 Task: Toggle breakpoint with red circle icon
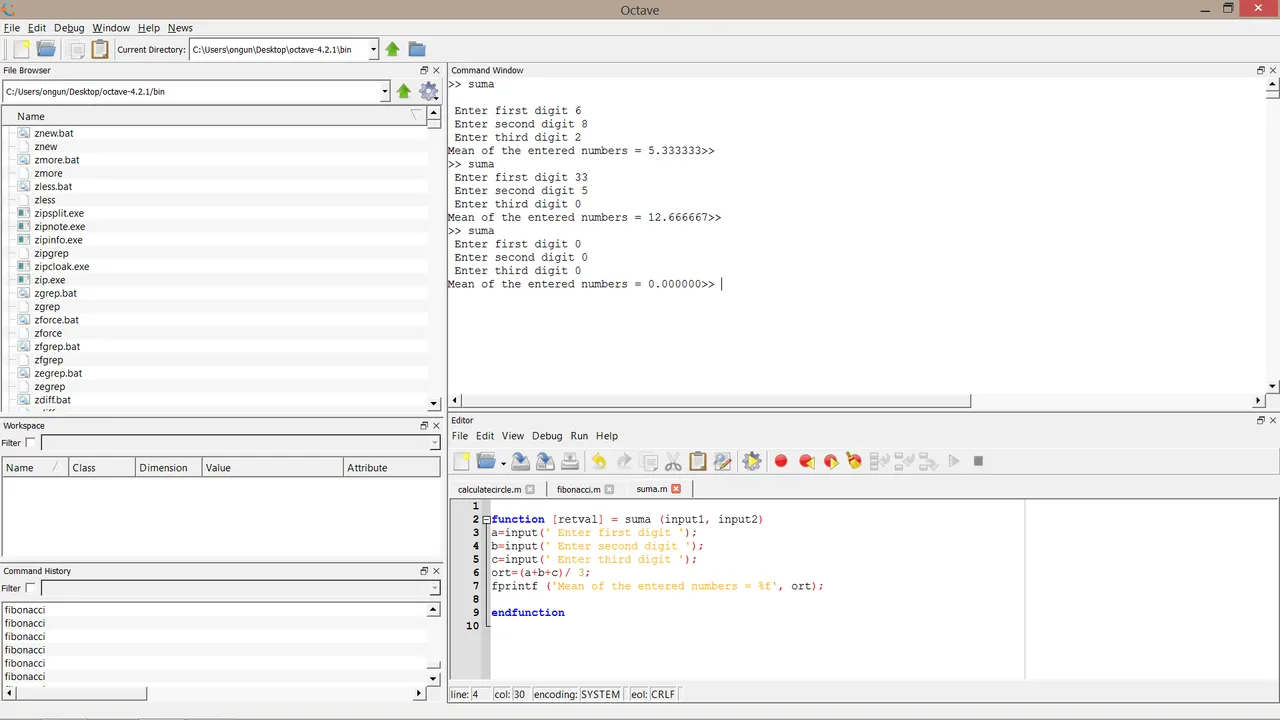tap(781, 461)
